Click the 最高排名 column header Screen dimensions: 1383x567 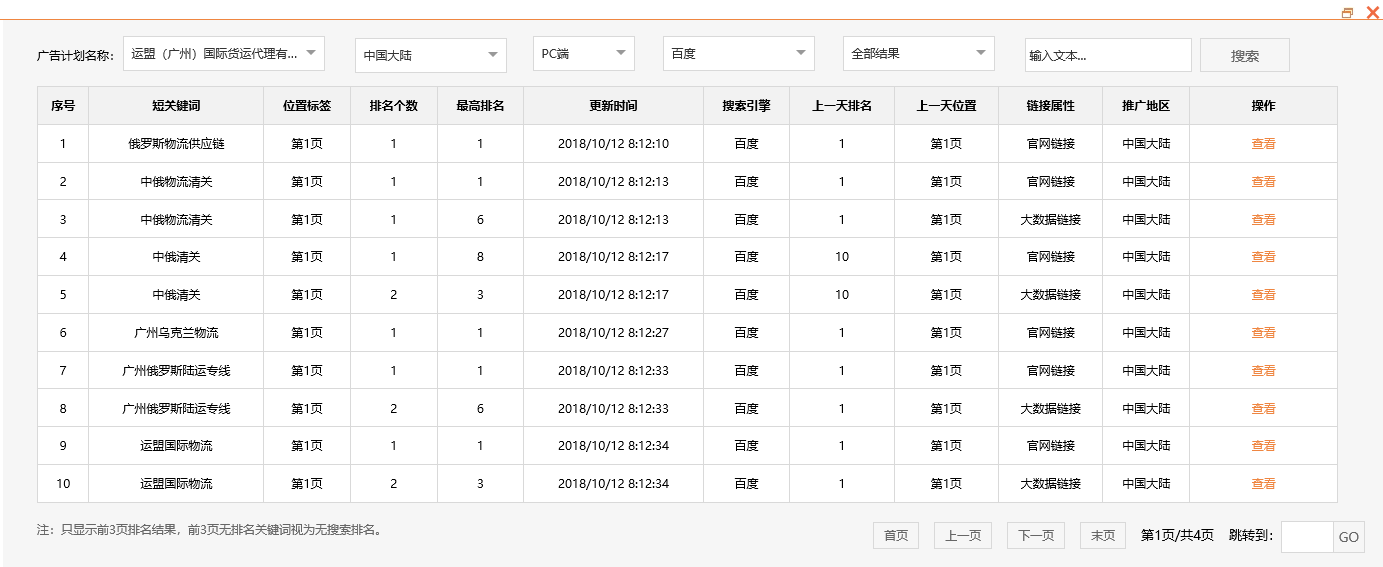480,106
